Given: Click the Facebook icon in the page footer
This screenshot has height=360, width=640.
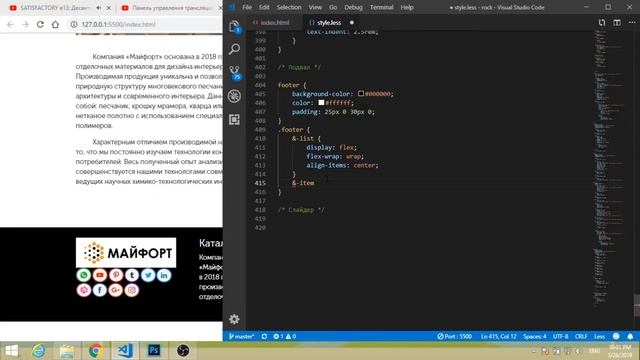Looking at the screenshot, I should 100,290.
